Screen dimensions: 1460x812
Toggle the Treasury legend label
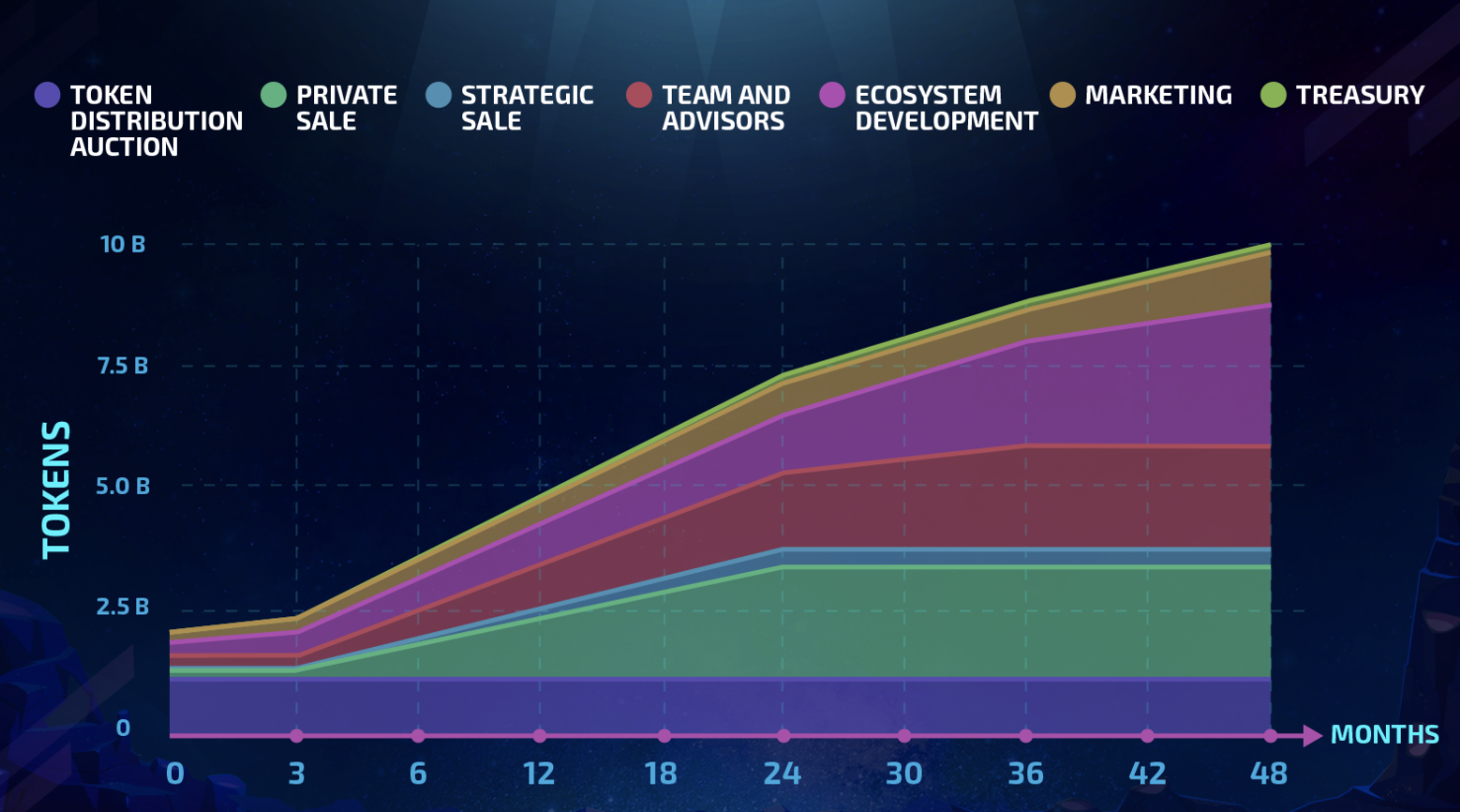pyautogui.click(x=1360, y=95)
